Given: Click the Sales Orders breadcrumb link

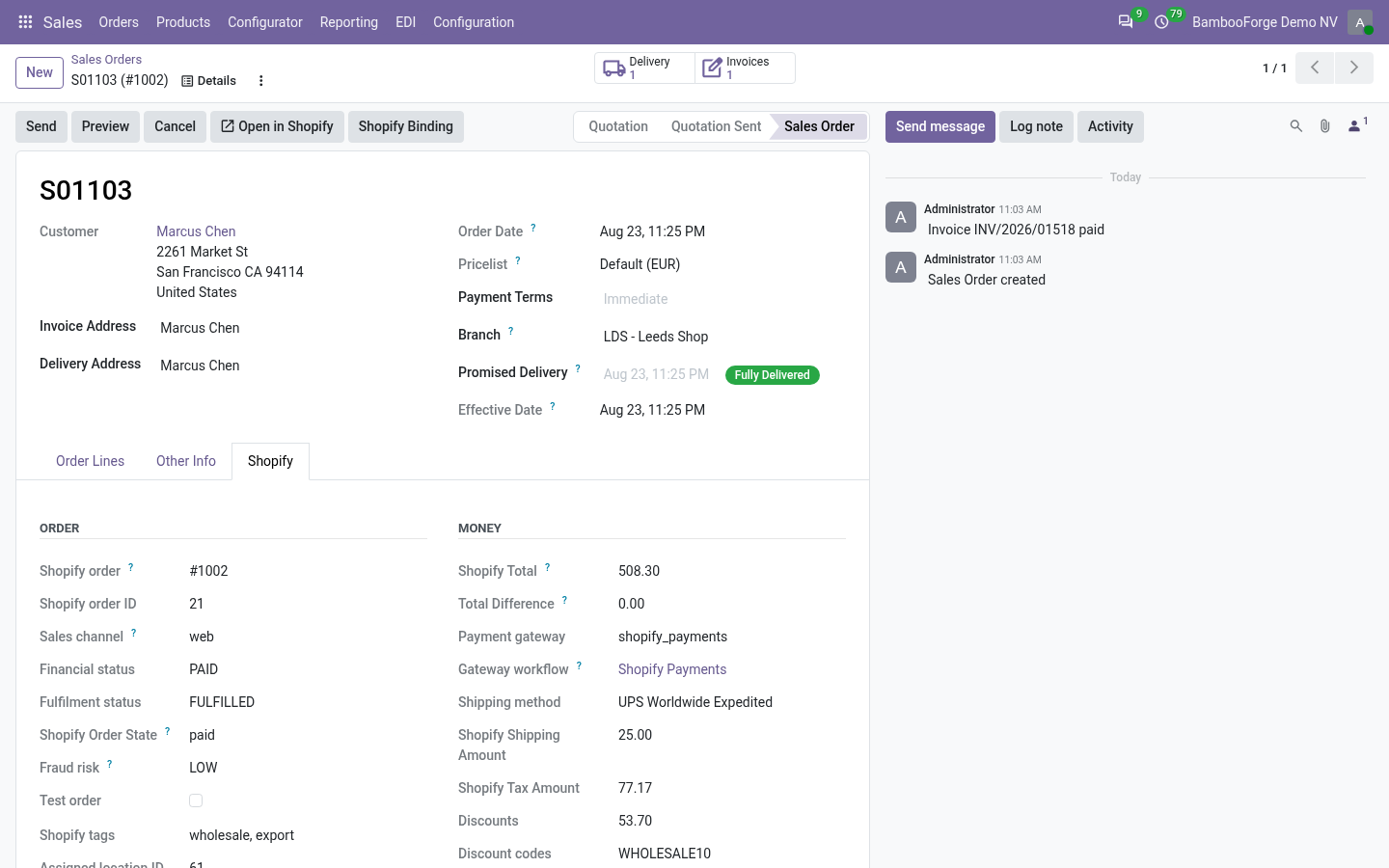Looking at the screenshot, I should (x=106, y=60).
